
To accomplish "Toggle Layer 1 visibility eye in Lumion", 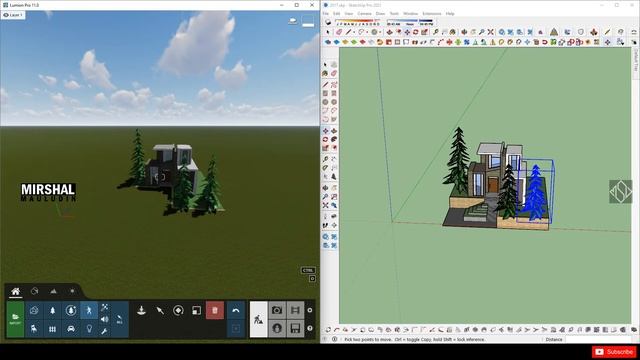I will coord(6,15).
